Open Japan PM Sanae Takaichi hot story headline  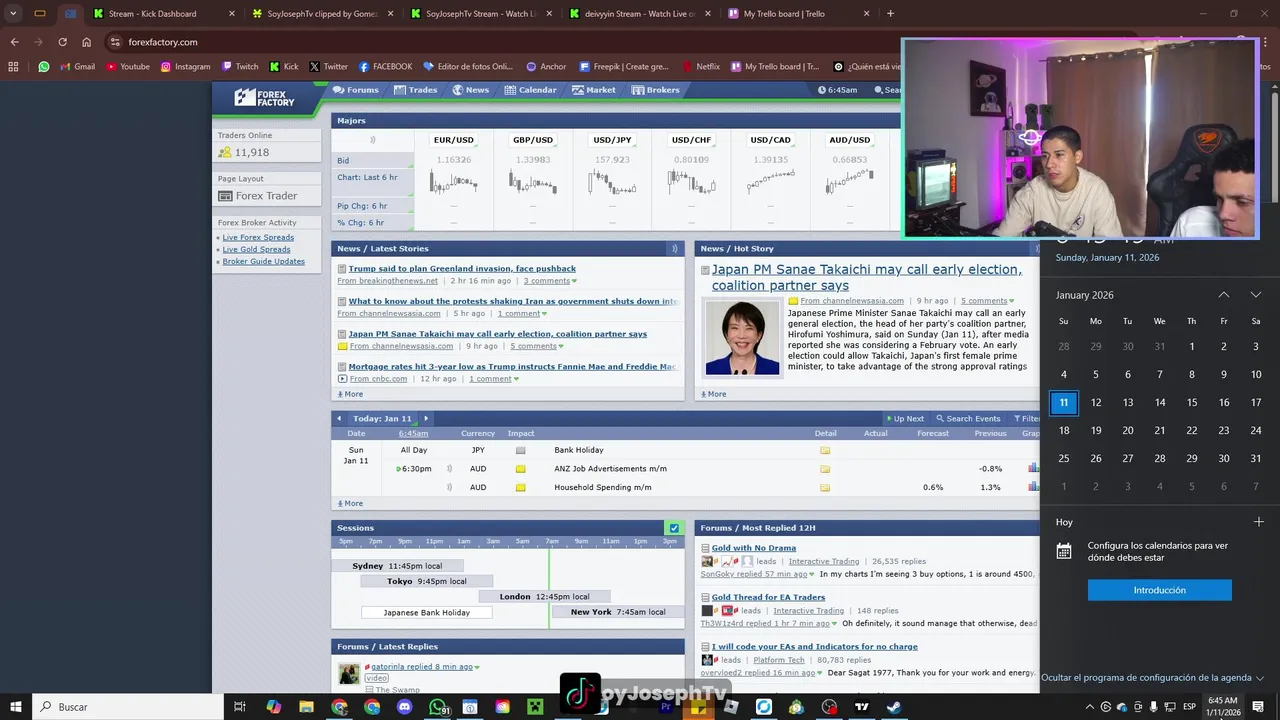866,277
